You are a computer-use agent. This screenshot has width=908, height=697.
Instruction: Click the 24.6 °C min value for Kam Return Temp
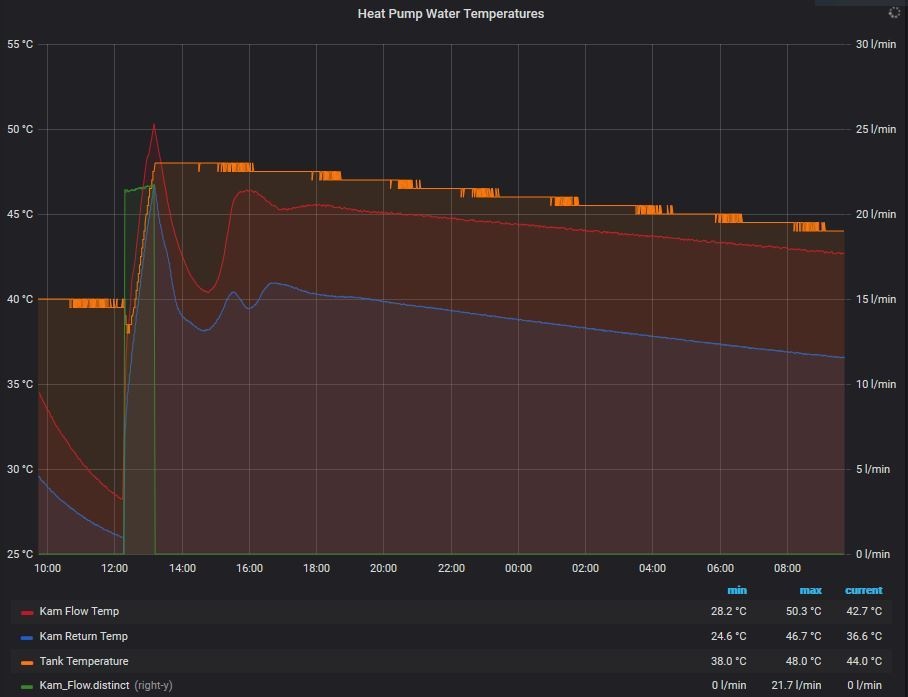(x=728, y=636)
